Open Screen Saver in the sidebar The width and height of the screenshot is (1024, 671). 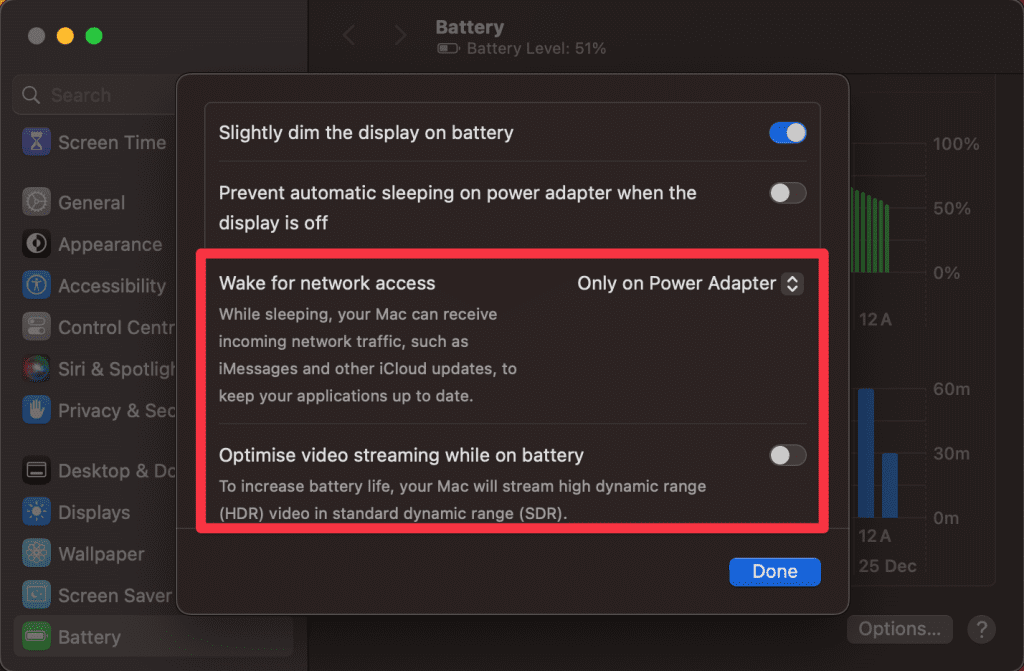pyautogui.click(x=114, y=596)
